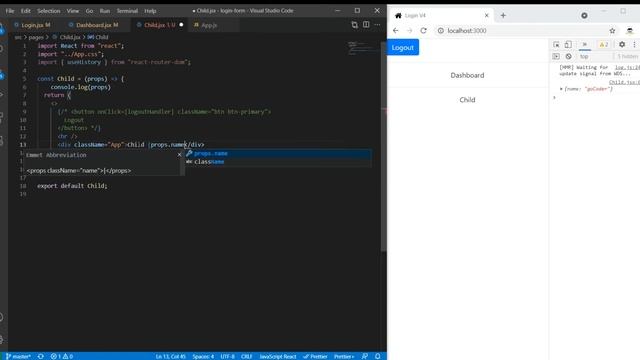This screenshot has height=360, width=640.
Task: Open the log.js source link in console
Action: (627, 67)
